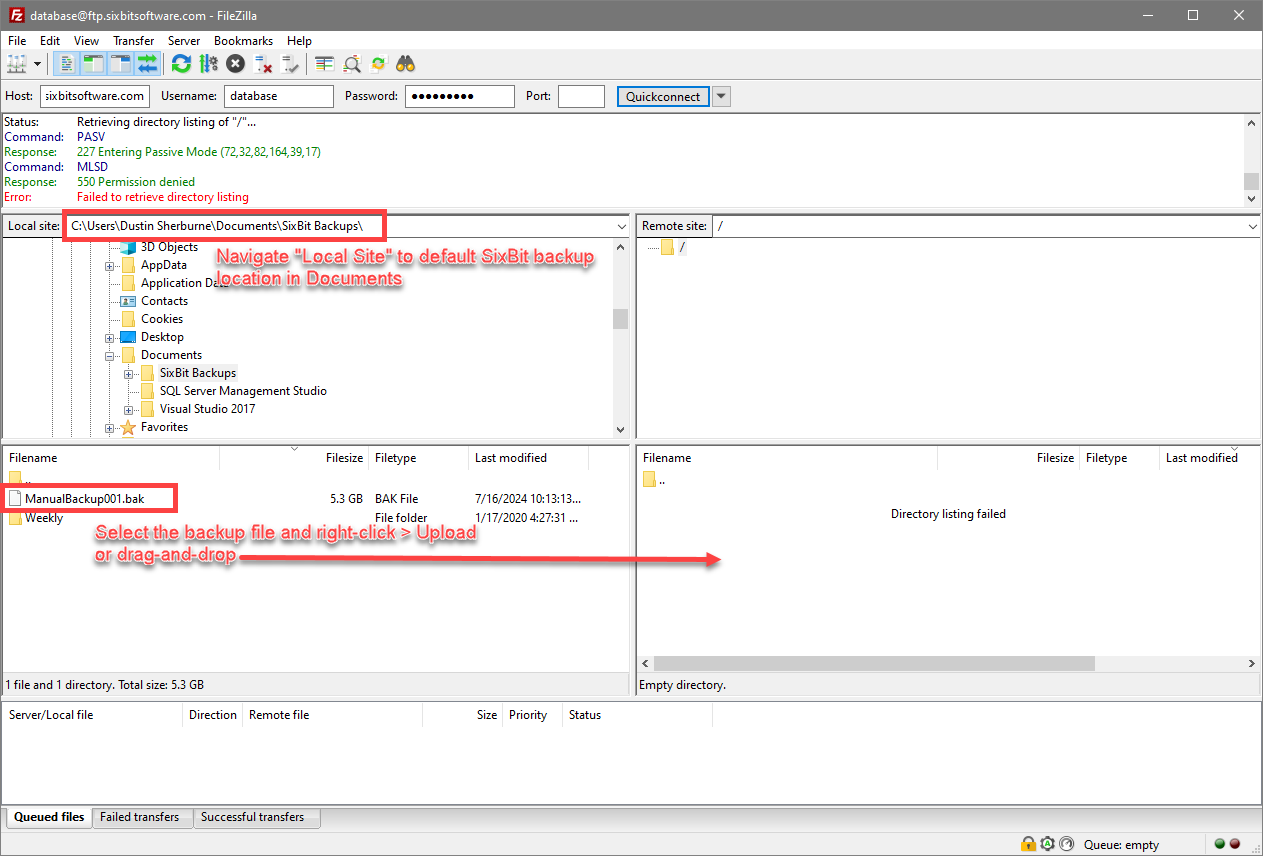Click the Password input field
Viewport: 1263px width, 856px height.
(x=460, y=96)
